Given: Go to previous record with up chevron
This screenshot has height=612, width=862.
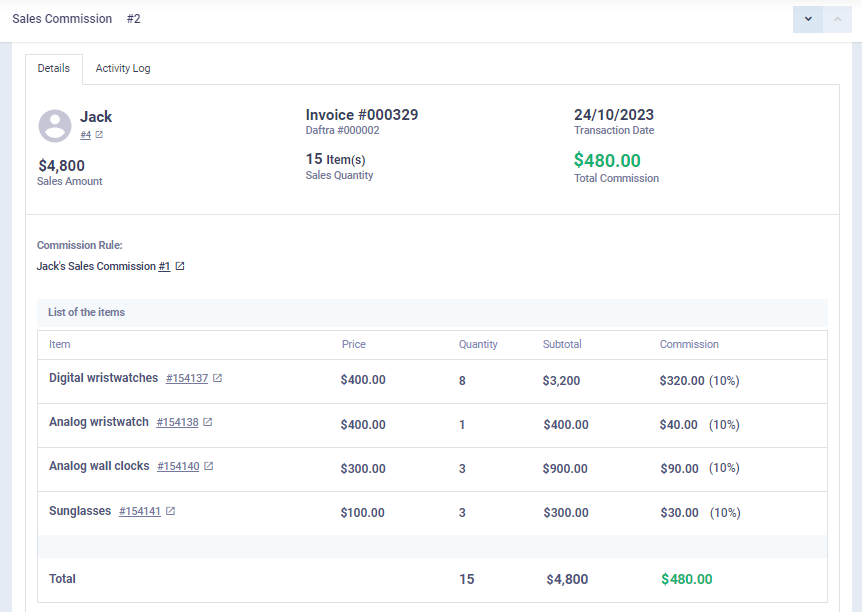Looking at the screenshot, I should [x=837, y=19].
